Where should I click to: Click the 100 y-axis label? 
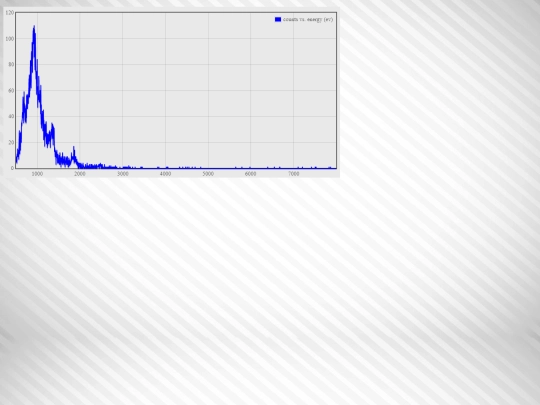pyautogui.click(x=10, y=39)
